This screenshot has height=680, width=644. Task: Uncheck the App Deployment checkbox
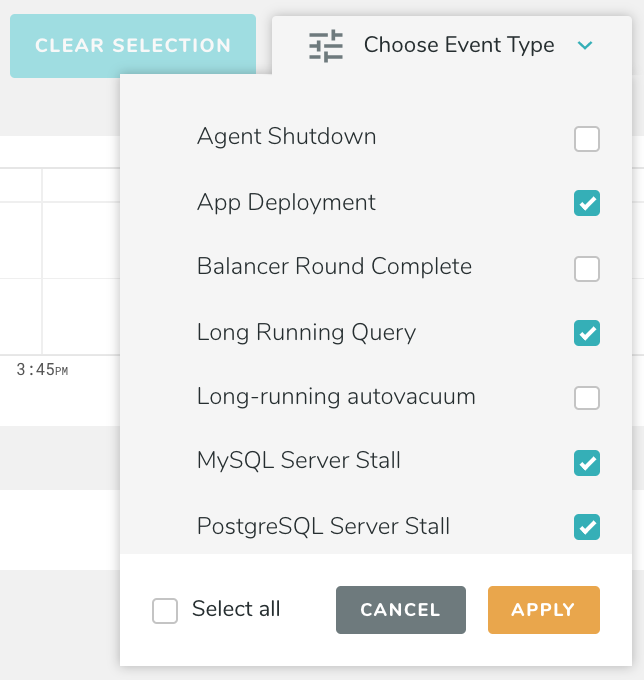click(x=587, y=204)
